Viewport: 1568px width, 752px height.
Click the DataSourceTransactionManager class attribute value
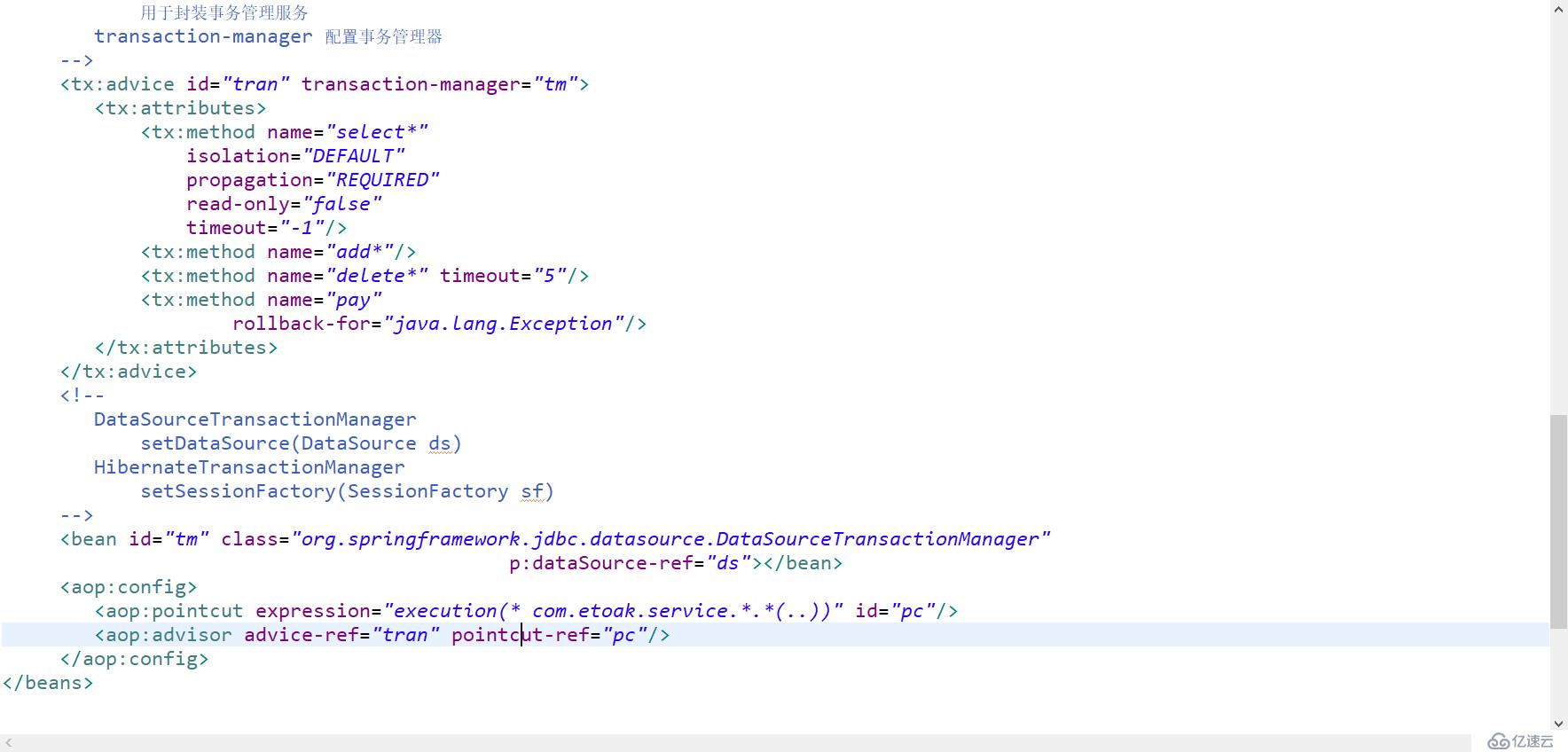tap(671, 539)
